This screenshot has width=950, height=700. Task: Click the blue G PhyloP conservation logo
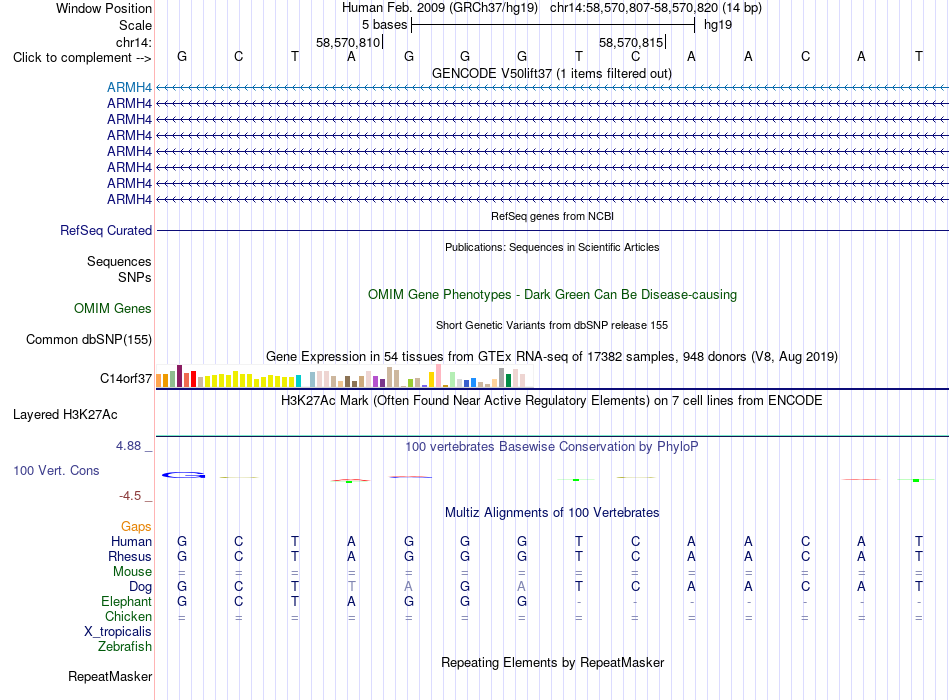[x=184, y=475]
